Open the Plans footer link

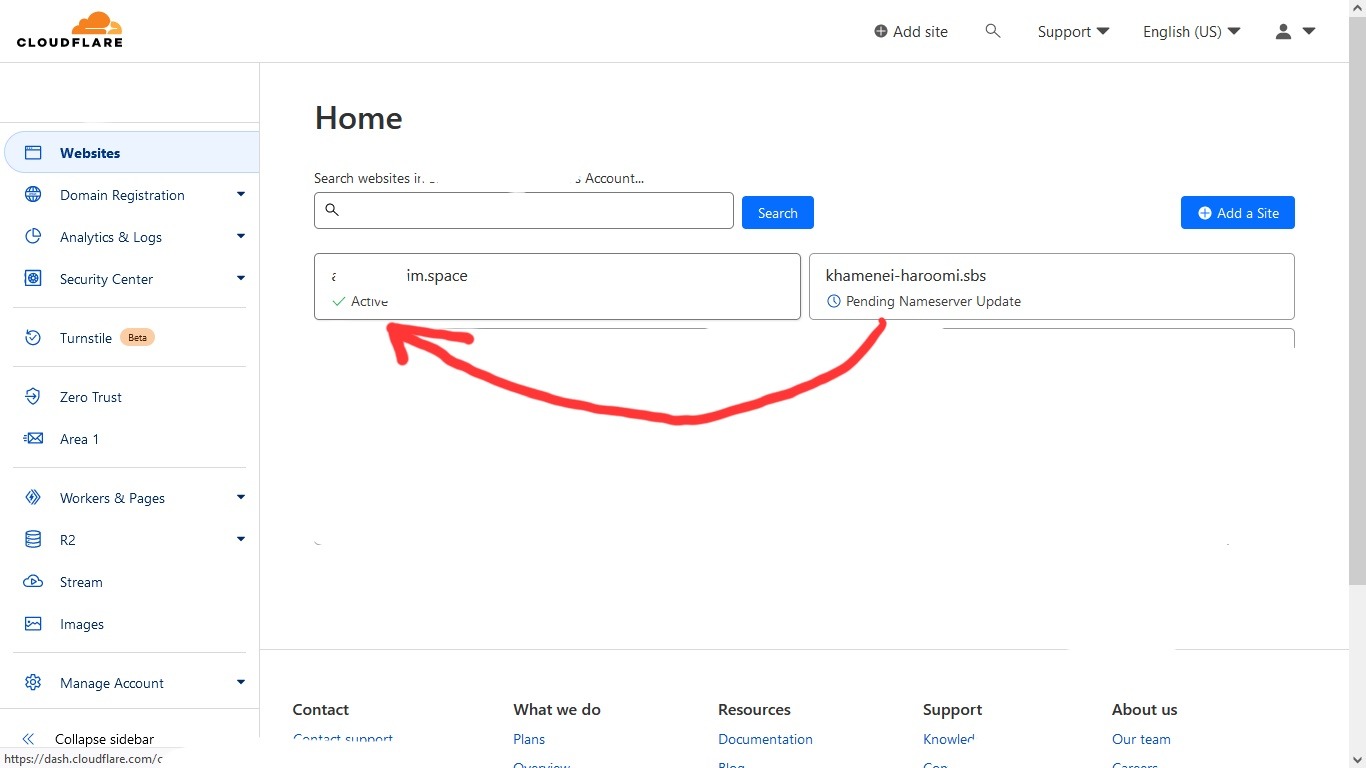point(529,739)
